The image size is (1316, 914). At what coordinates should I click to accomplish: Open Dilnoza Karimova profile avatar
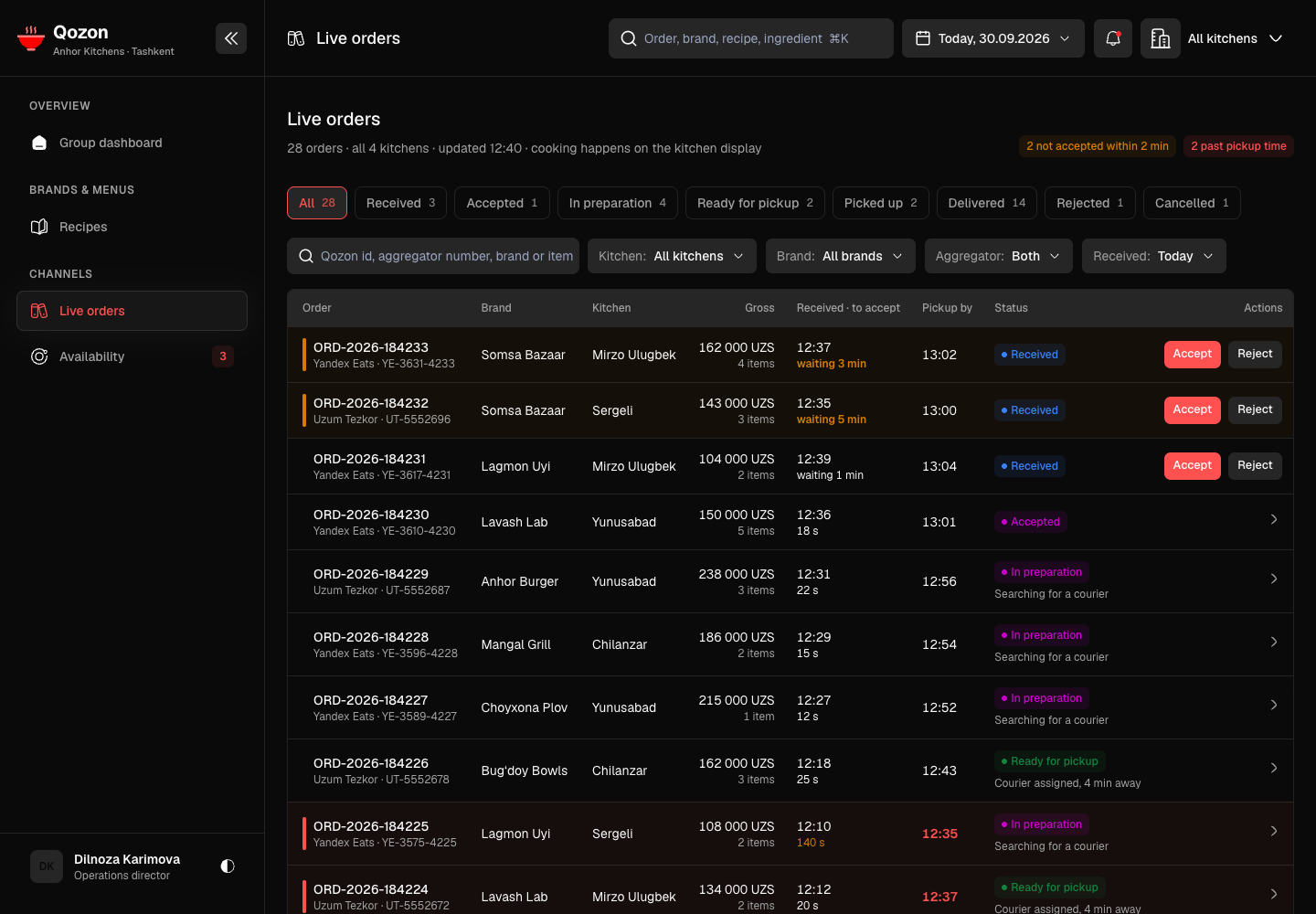tap(47, 866)
